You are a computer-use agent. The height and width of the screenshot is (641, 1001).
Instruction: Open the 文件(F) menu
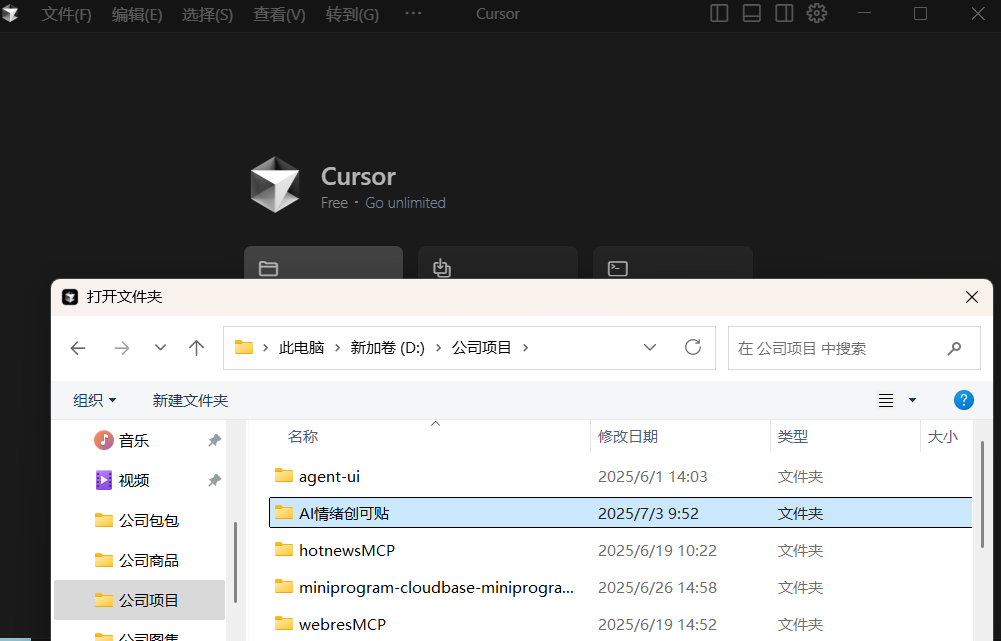(66, 14)
